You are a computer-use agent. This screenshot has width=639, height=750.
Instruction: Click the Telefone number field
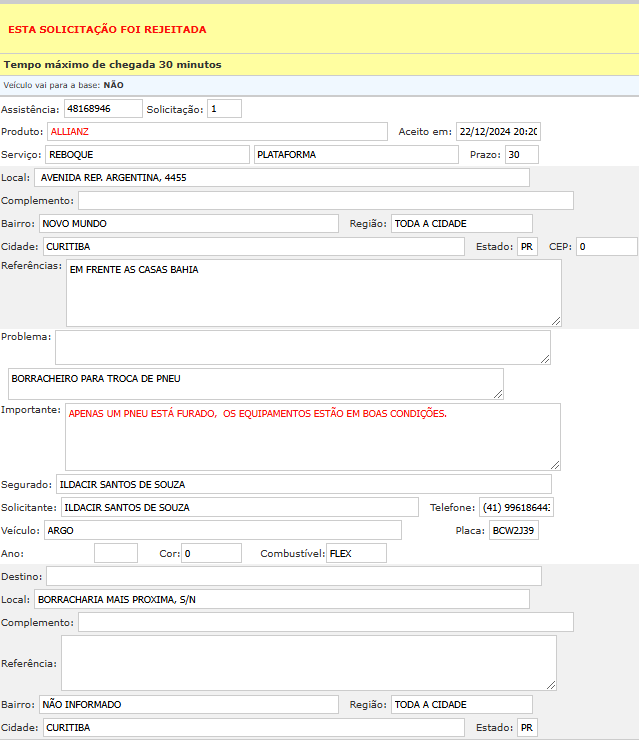coord(516,507)
